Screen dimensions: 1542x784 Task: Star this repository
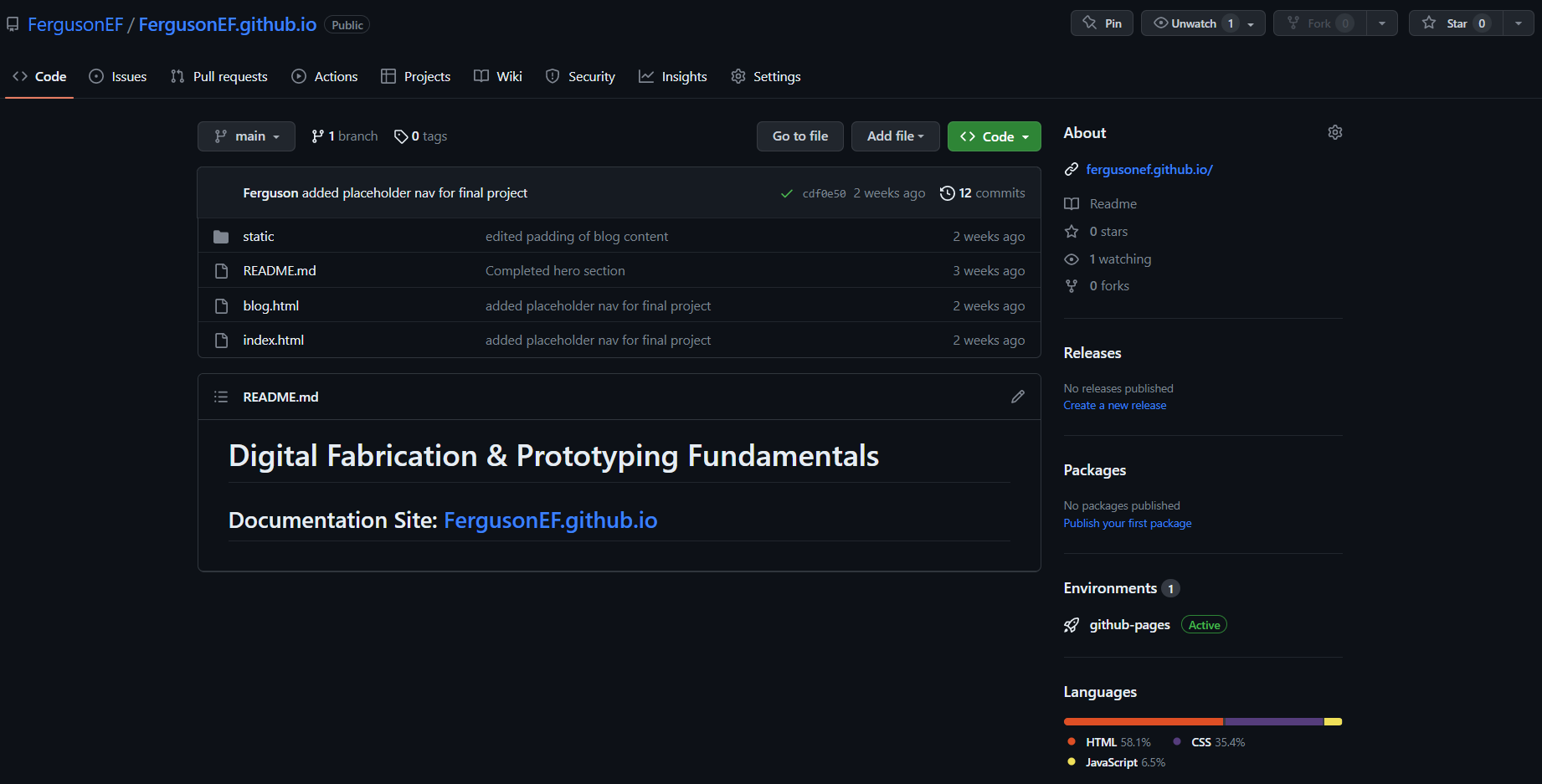pyautogui.click(x=1456, y=23)
